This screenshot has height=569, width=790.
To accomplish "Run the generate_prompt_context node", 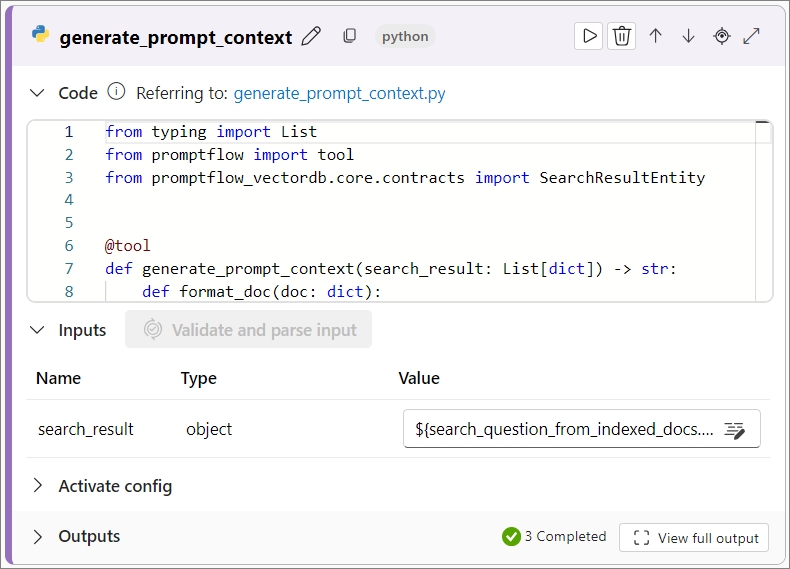I will (x=588, y=36).
